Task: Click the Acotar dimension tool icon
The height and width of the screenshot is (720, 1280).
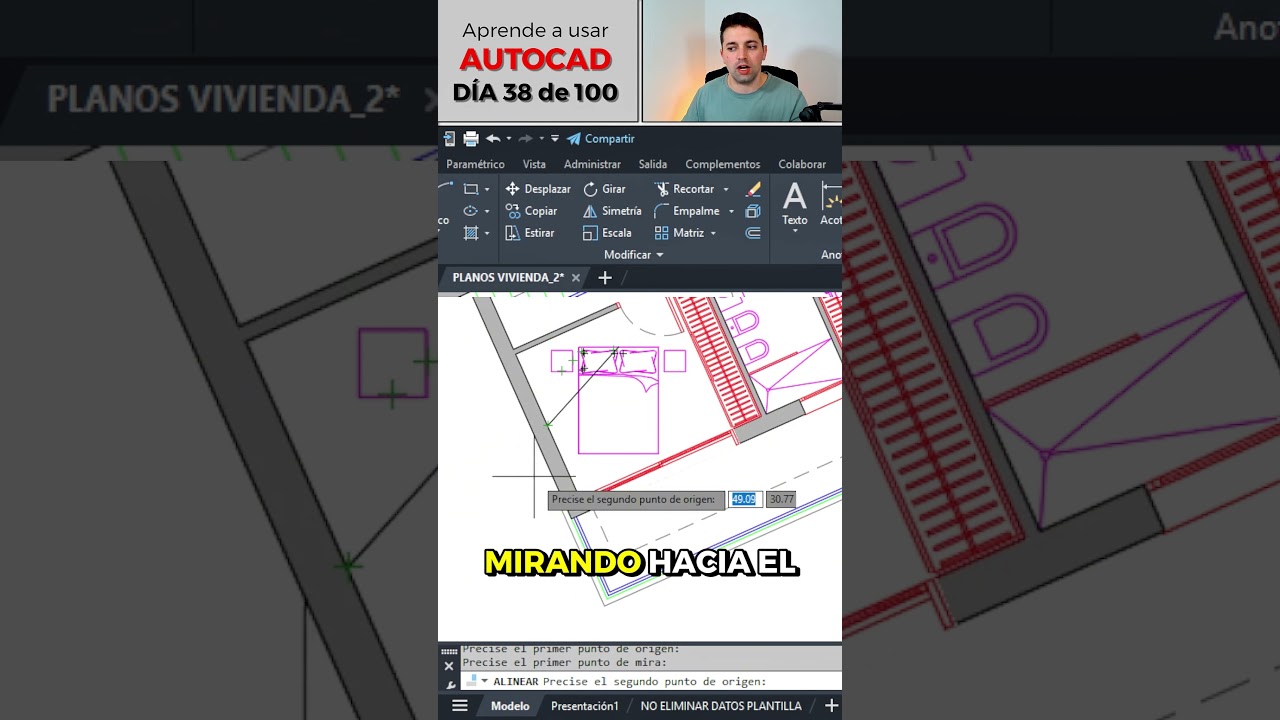Action: [831, 196]
